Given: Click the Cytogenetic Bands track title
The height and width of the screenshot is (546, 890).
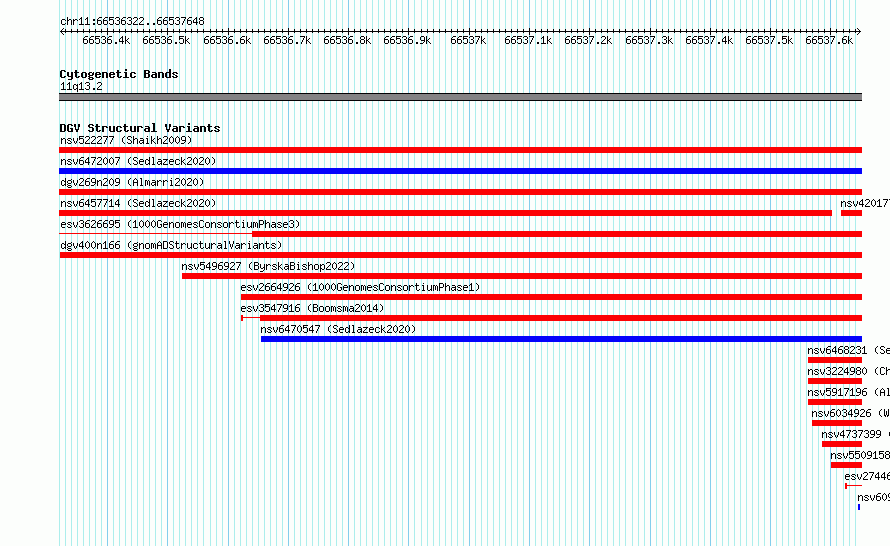Looking at the screenshot, I should pos(119,74).
